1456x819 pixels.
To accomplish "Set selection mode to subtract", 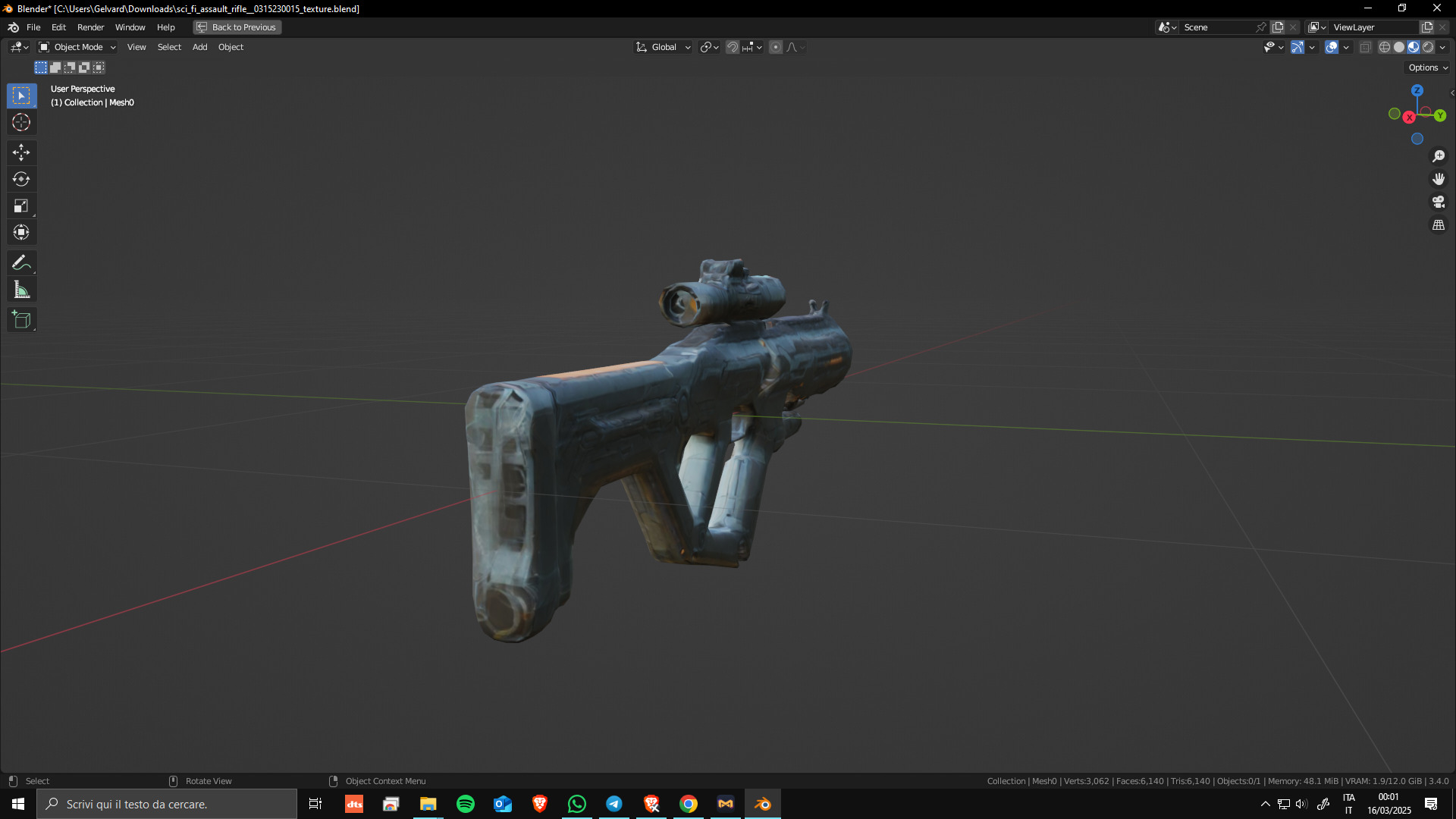I will (70, 67).
